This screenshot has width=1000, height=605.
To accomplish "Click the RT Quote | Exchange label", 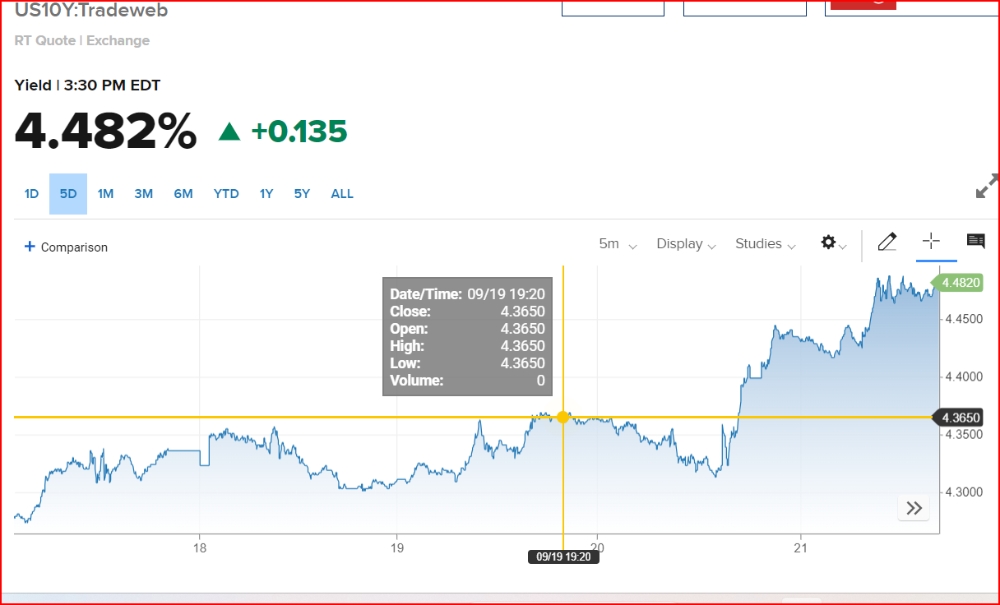I will [x=82, y=40].
